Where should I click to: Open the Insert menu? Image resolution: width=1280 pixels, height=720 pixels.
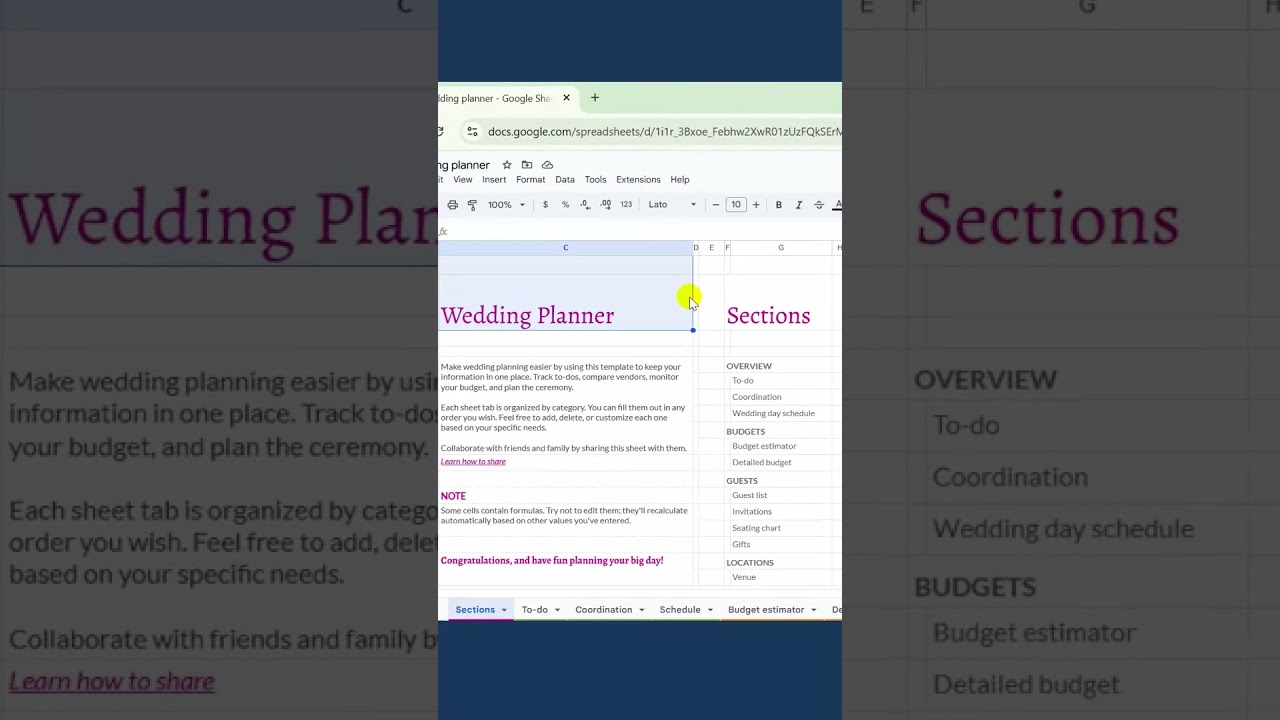[x=494, y=180]
